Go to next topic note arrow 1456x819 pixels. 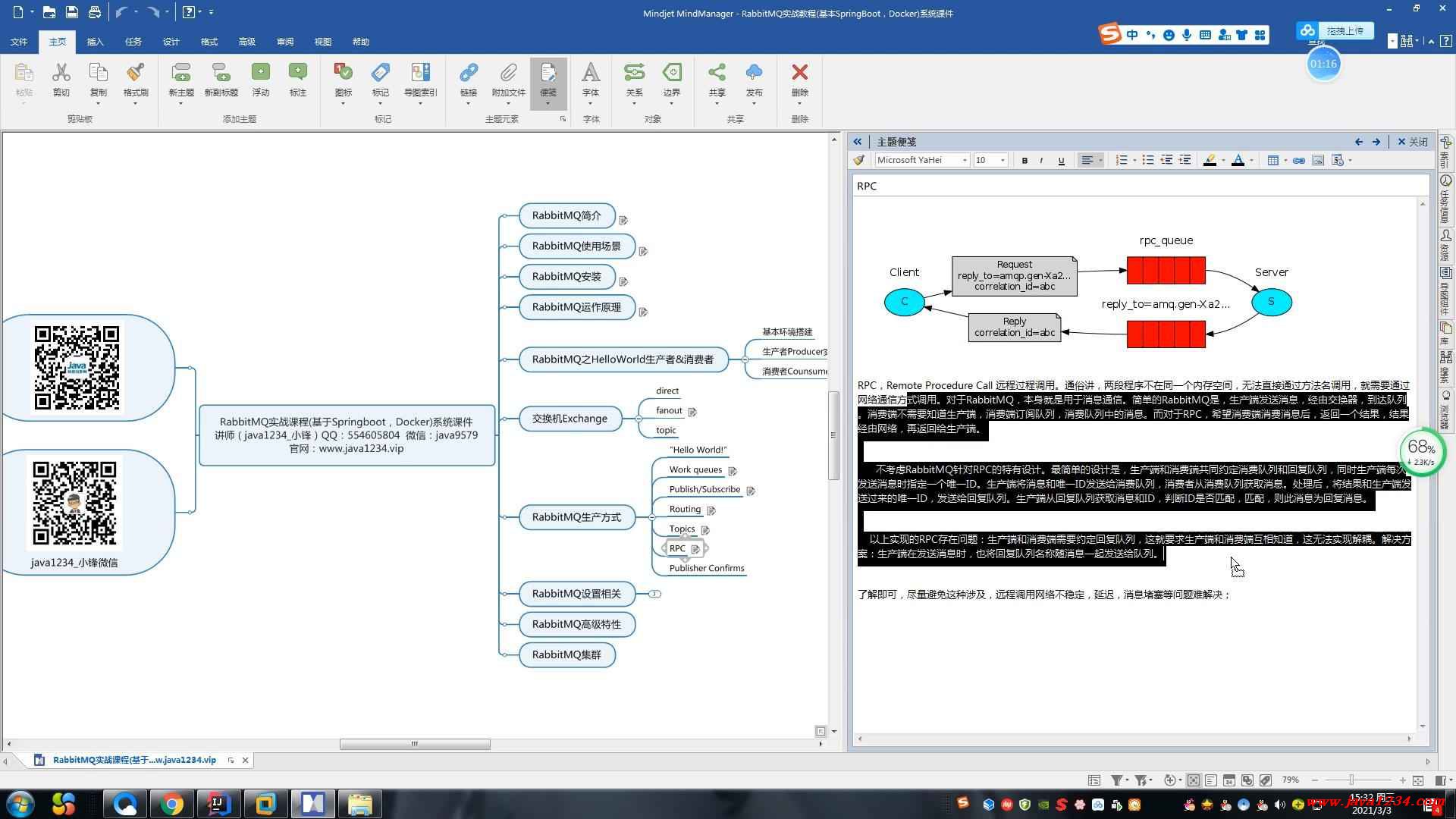pos(1376,142)
